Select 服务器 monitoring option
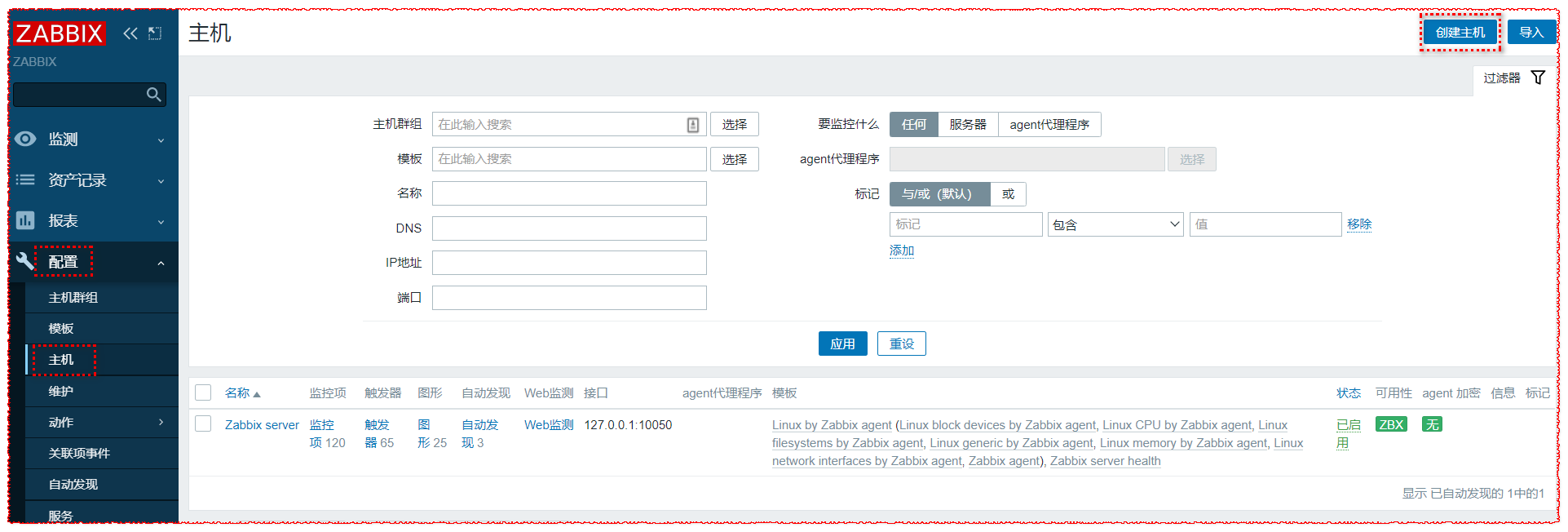The image size is (1568, 532). pos(968,124)
